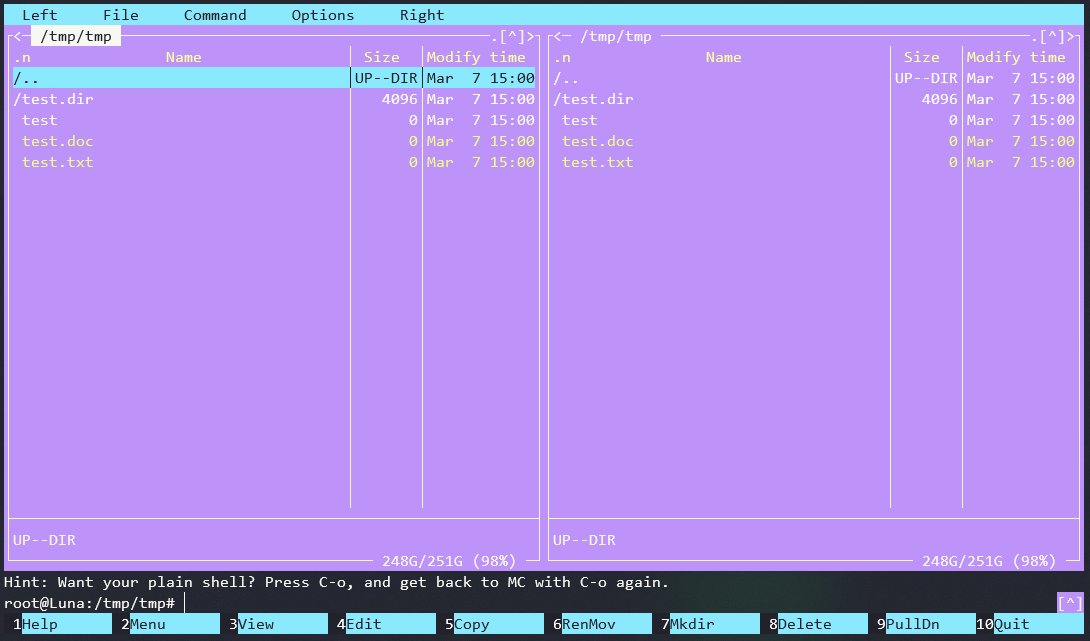Click the back history arrow on the right panel
This screenshot has height=641, width=1090.
point(558,36)
